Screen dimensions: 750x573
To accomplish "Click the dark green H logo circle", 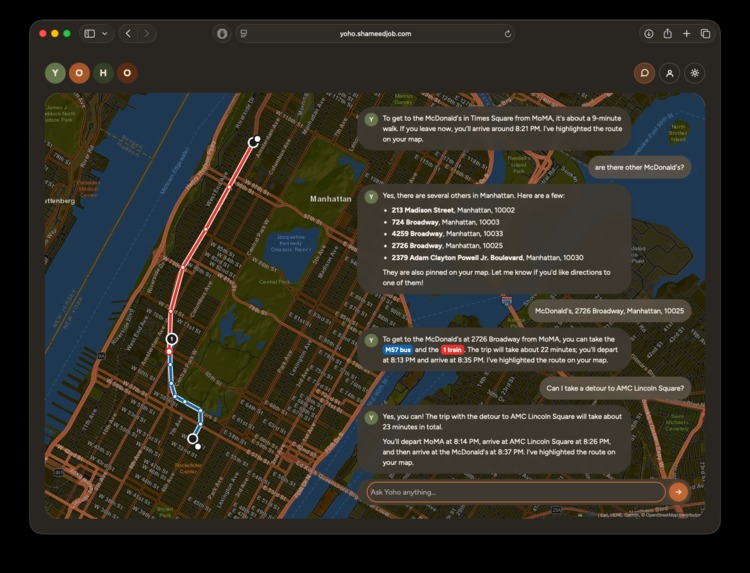I will tap(103, 73).
